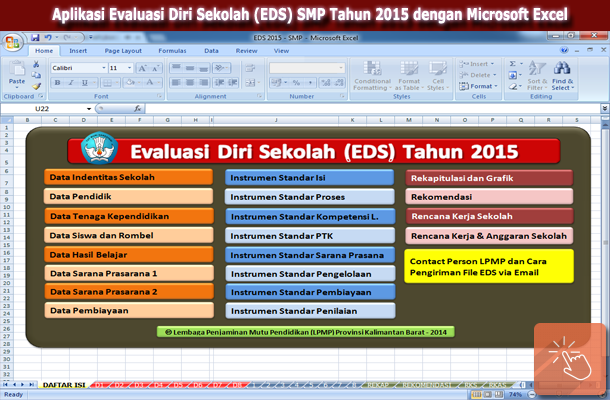Open Format as Table gallery
610x400 pixels.
[x=409, y=76]
